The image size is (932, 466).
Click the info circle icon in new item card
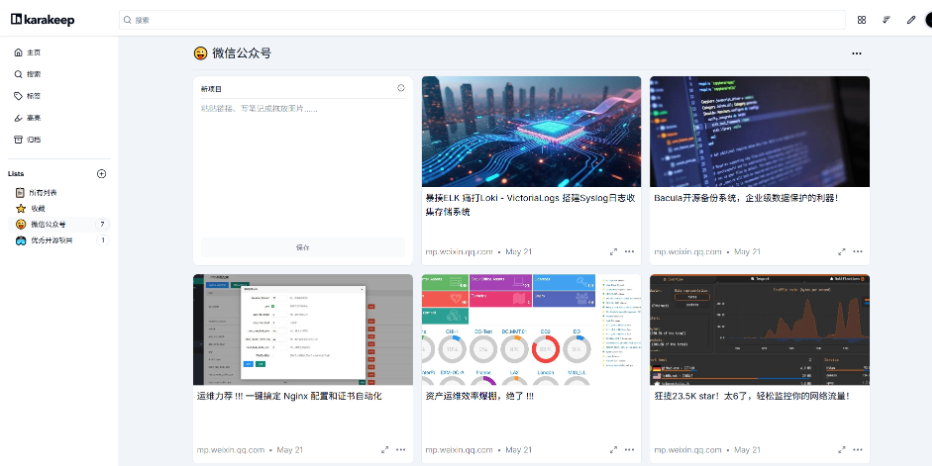point(401,88)
